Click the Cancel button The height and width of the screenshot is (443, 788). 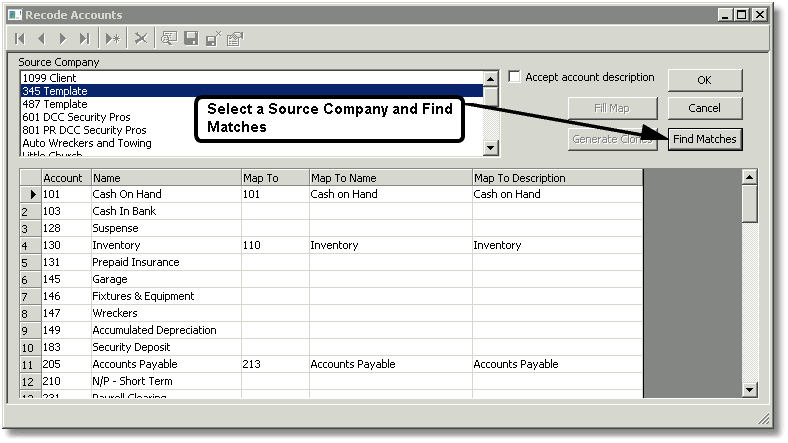click(705, 108)
